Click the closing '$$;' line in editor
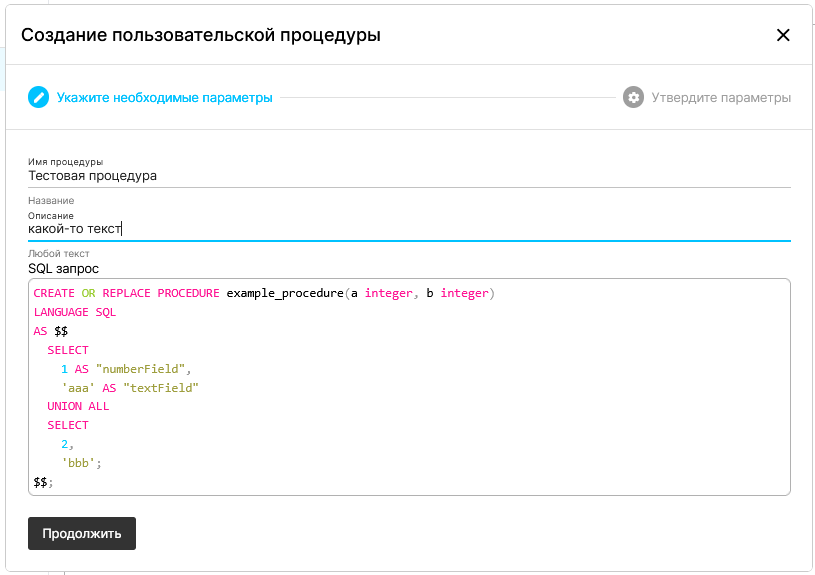This screenshot has width=815, height=575. coord(43,482)
